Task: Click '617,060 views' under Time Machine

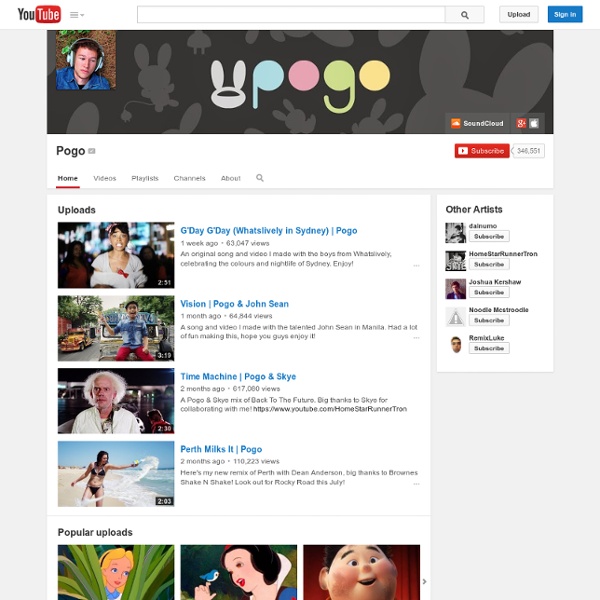Action: click(256, 388)
